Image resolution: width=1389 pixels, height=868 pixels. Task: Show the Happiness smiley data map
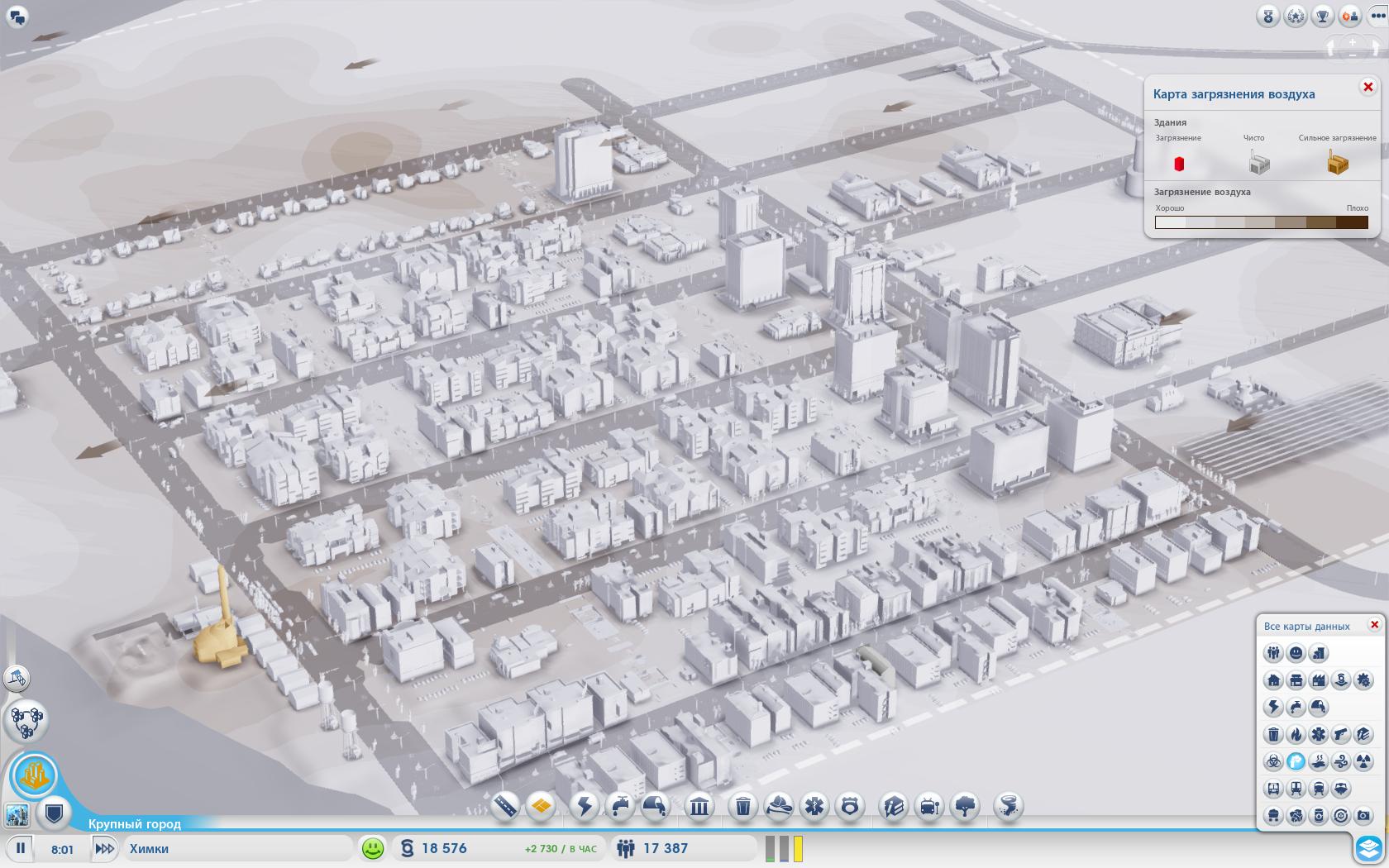1296,654
